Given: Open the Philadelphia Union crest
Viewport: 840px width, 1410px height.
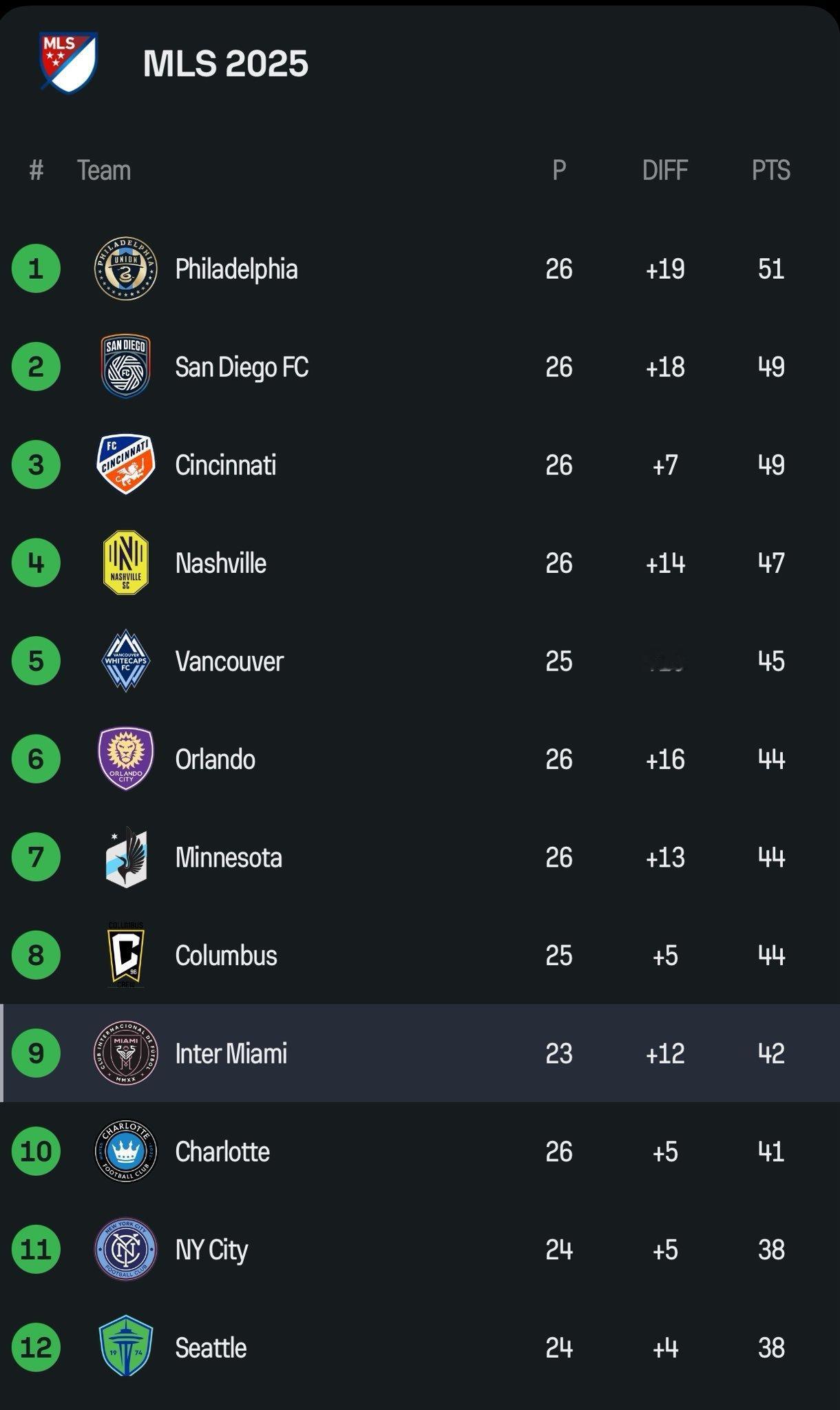Looking at the screenshot, I should pos(125,269).
